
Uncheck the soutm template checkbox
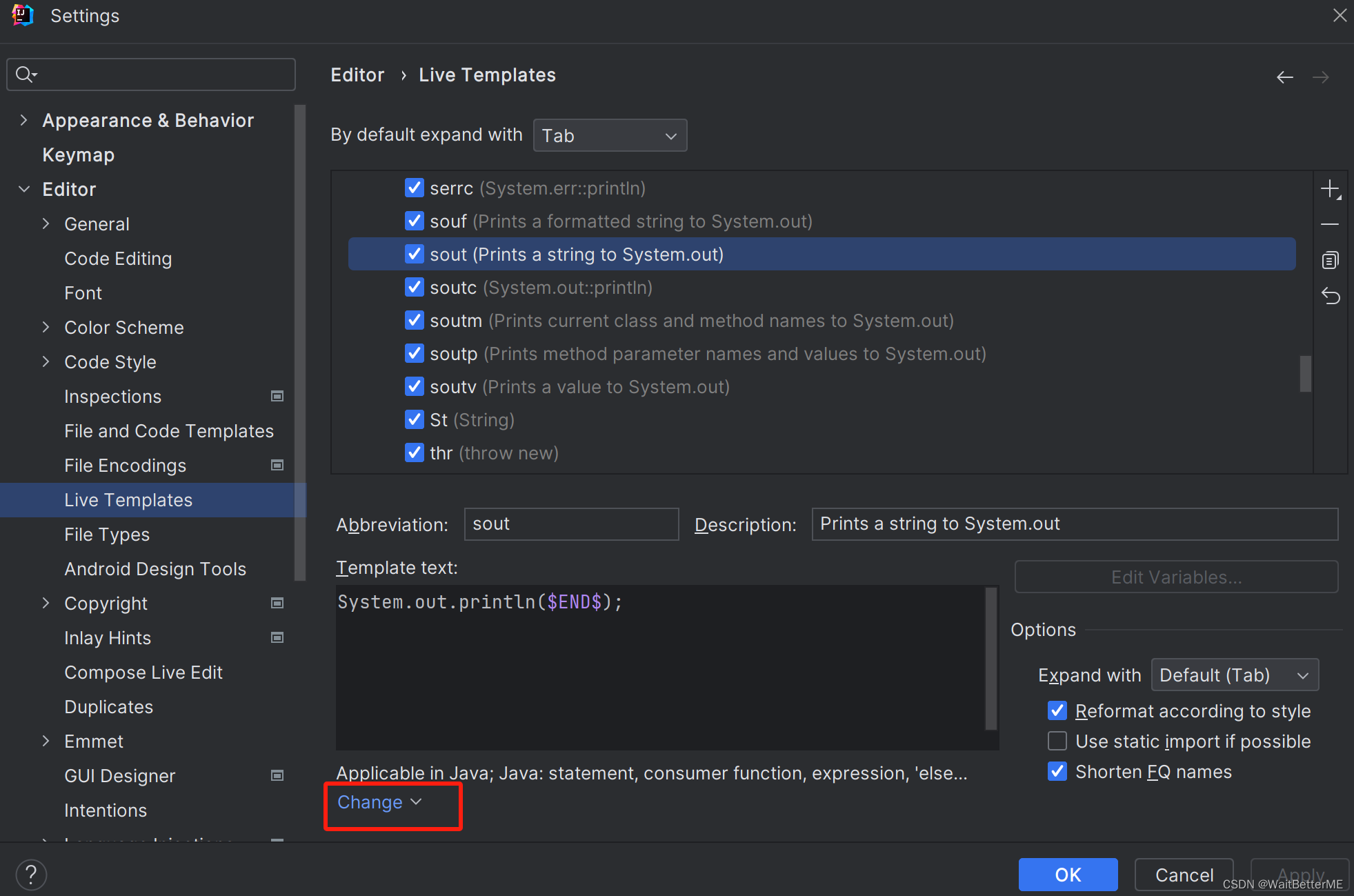tap(415, 320)
